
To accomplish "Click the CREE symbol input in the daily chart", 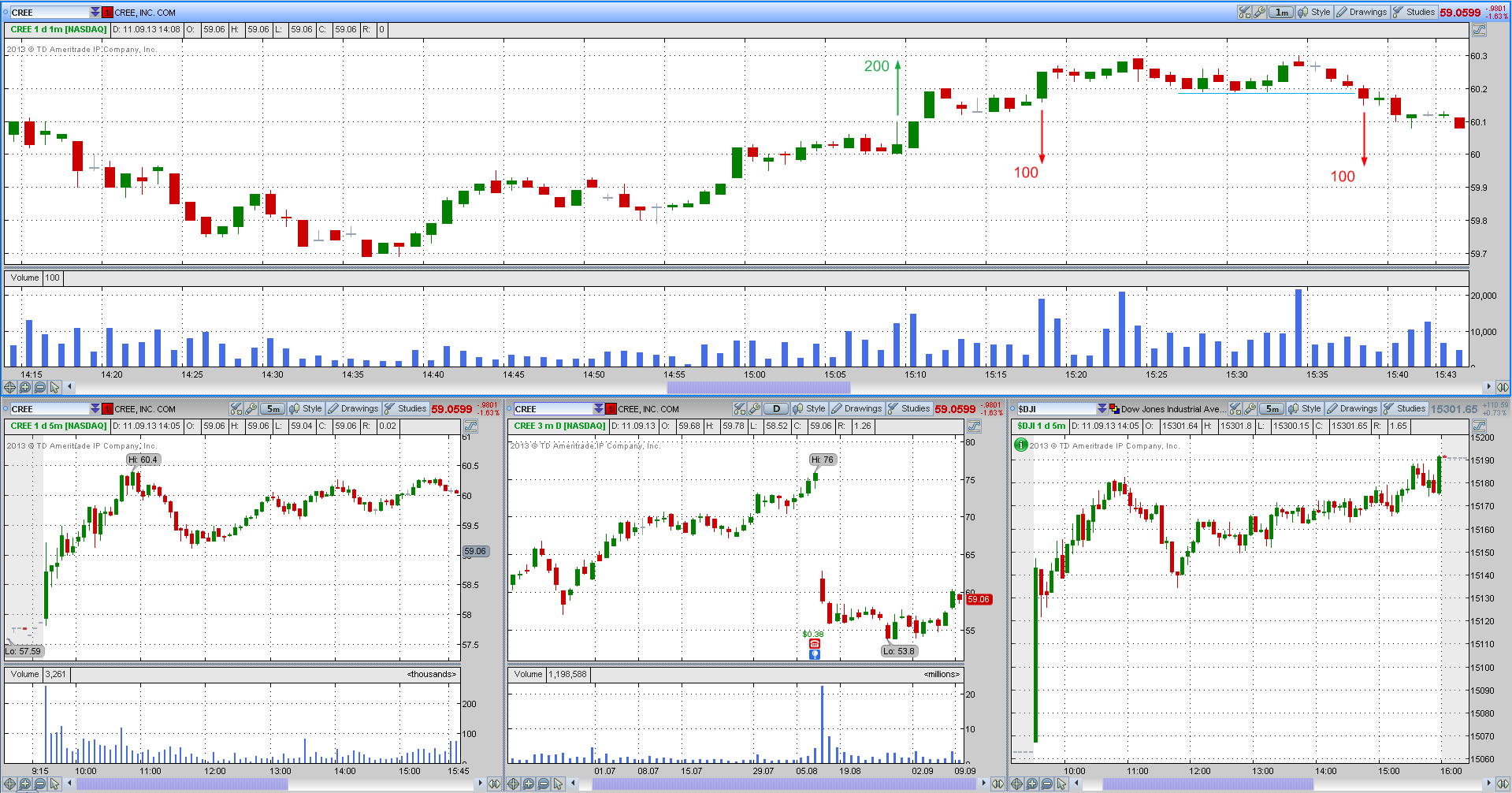I will click(x=553, y=408).
